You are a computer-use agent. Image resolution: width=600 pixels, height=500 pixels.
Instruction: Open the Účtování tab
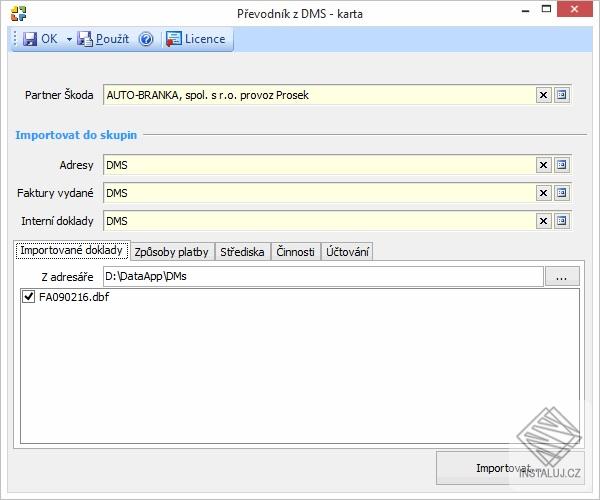tap(347, 252)
